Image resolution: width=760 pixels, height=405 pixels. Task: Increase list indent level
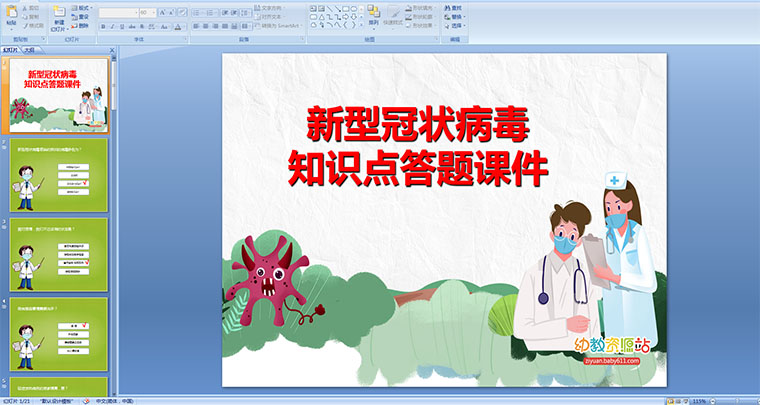(234, 13)
